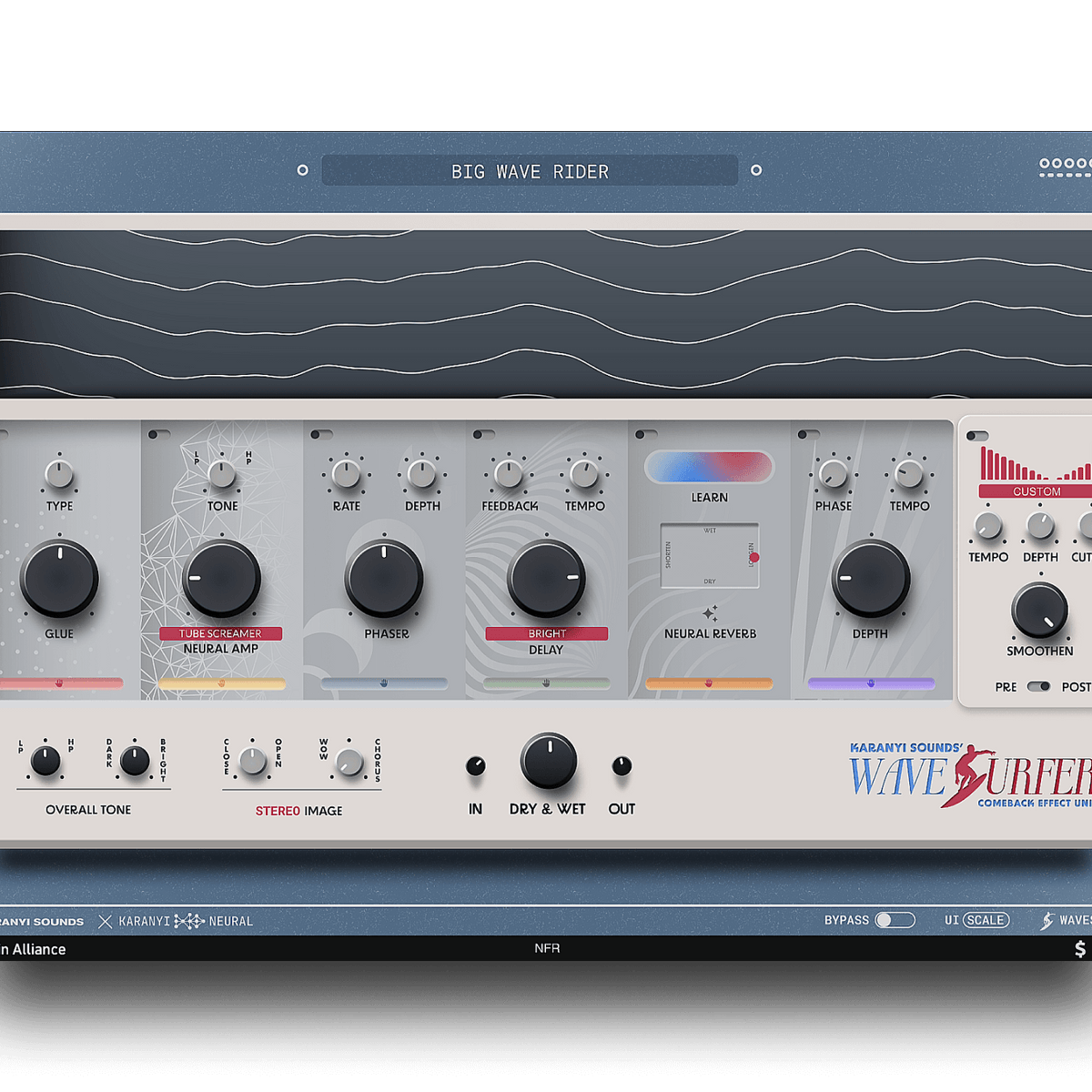Click the Karanyi Neural network logo in the footer
The image size is (1092, 1092).
(x=189, y=921)
